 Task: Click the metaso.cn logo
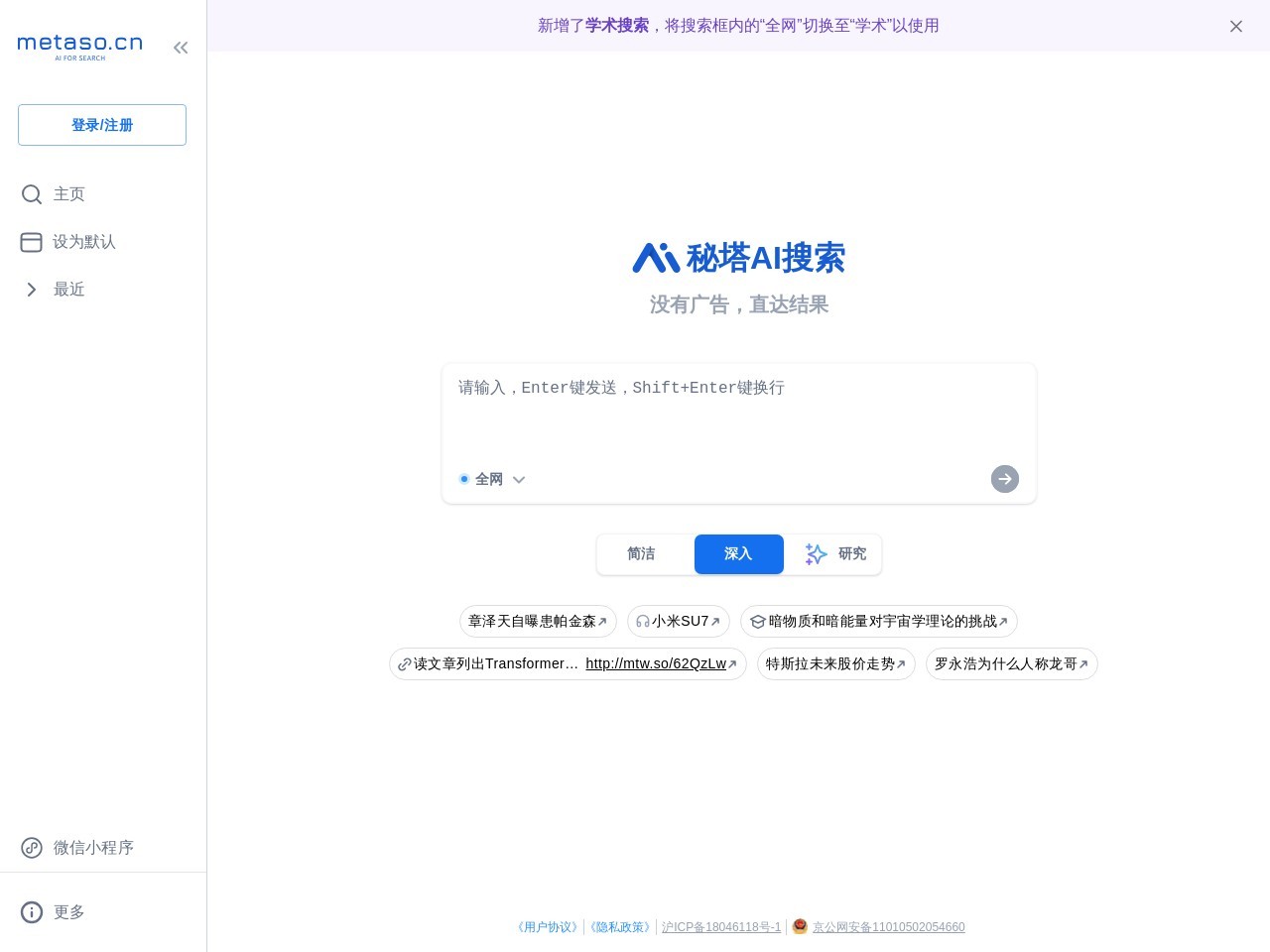click(80, 47)
